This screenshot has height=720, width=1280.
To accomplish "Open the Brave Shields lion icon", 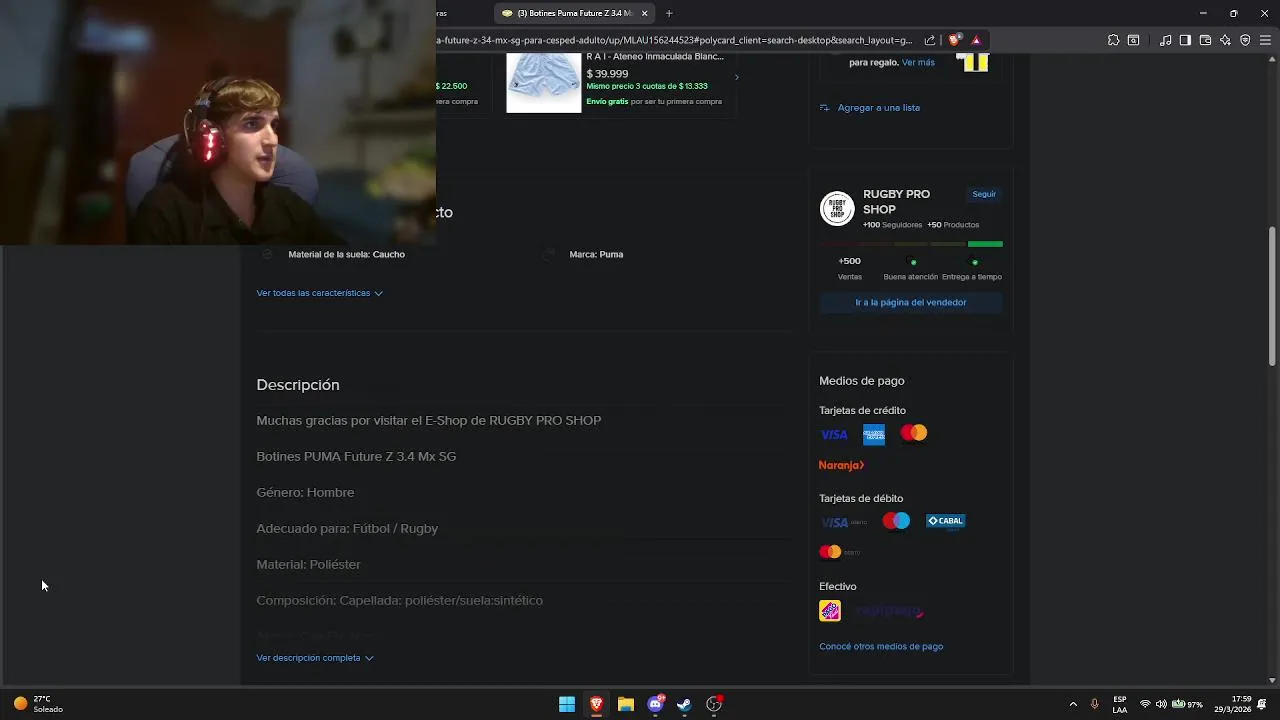I will click(x=955, y=40).
